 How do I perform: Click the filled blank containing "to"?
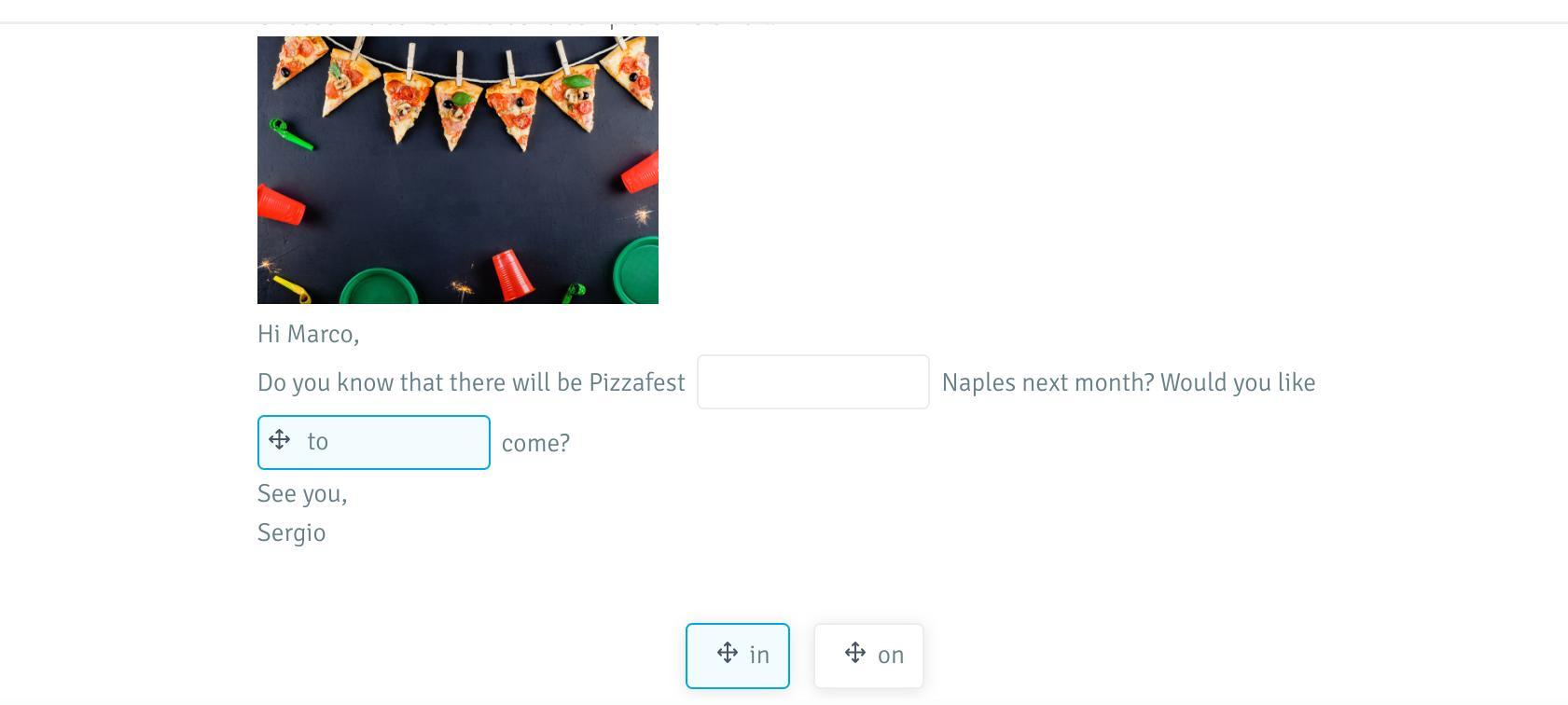click(374, 442)
